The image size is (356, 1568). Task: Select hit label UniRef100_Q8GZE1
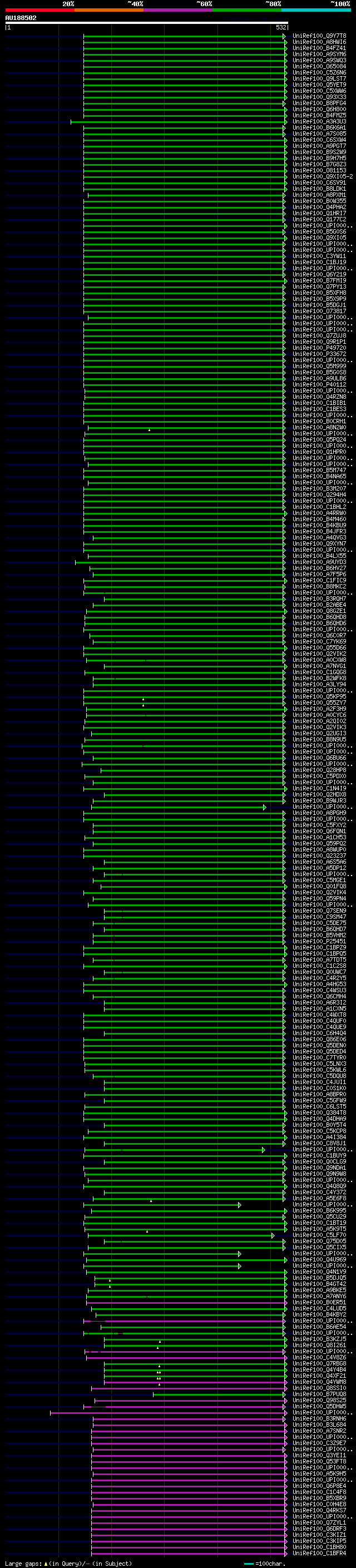click(319, 611)
